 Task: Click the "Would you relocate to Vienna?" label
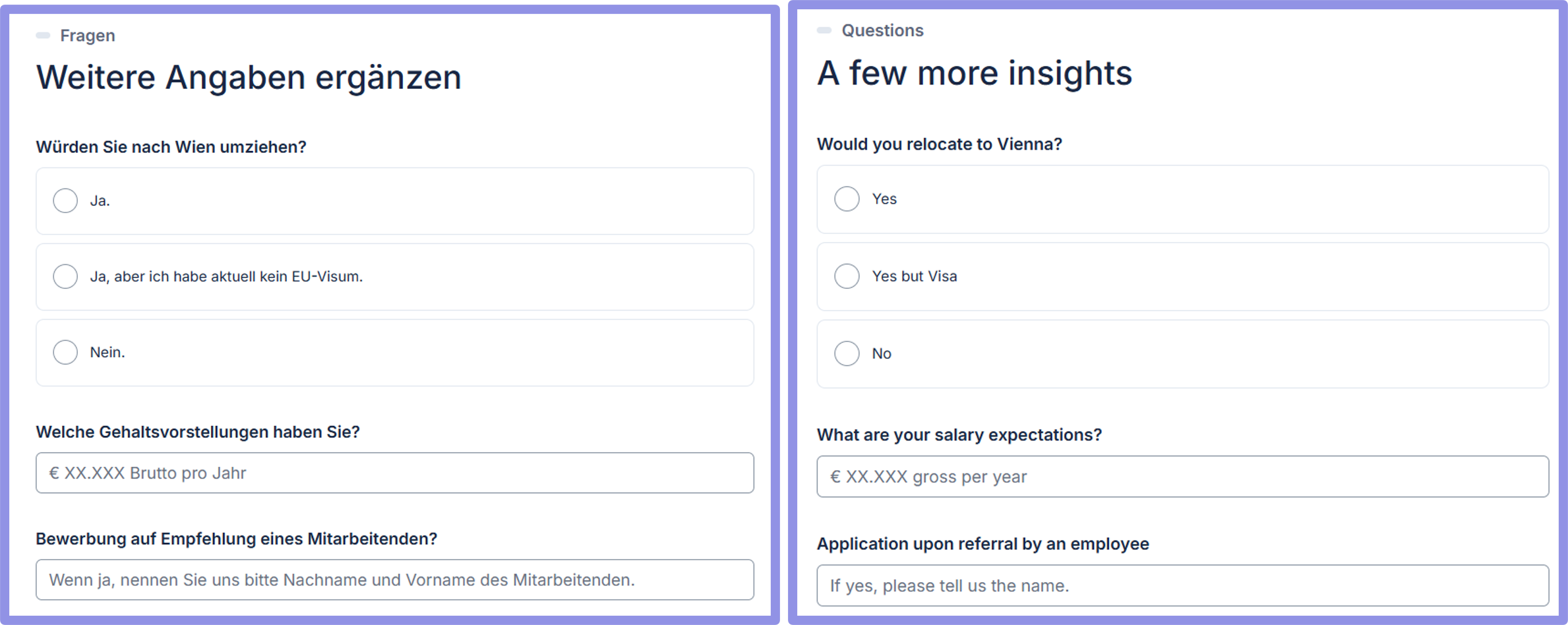click(x=939, y=144)
